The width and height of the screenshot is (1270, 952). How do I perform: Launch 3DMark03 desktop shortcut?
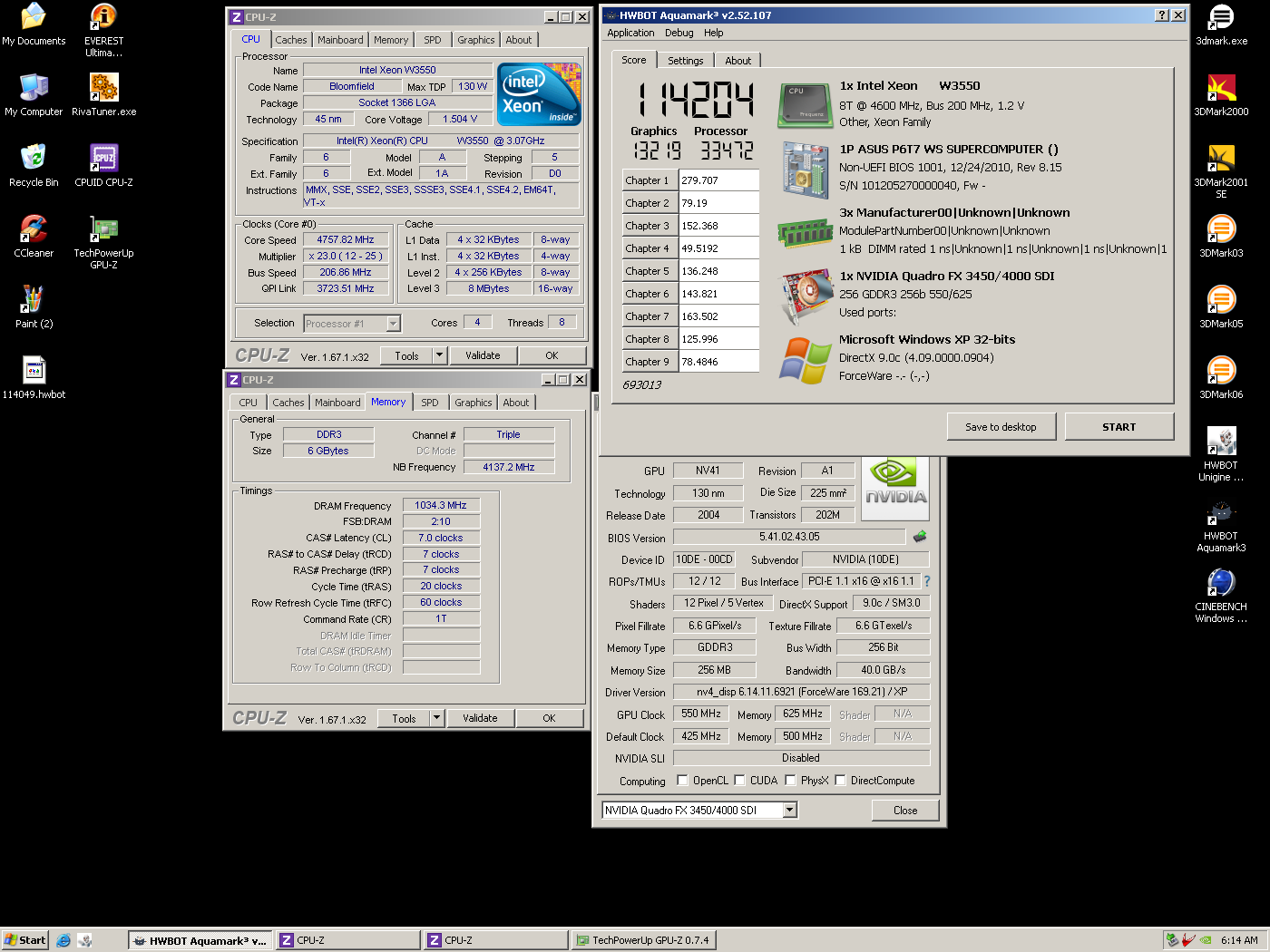[1221, 237]
